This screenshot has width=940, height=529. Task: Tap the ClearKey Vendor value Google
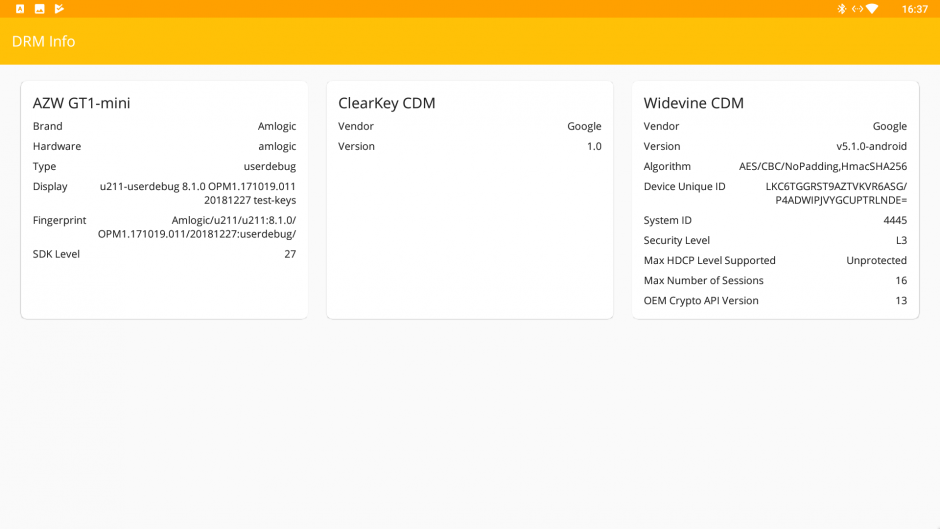[x=585, y=127]
